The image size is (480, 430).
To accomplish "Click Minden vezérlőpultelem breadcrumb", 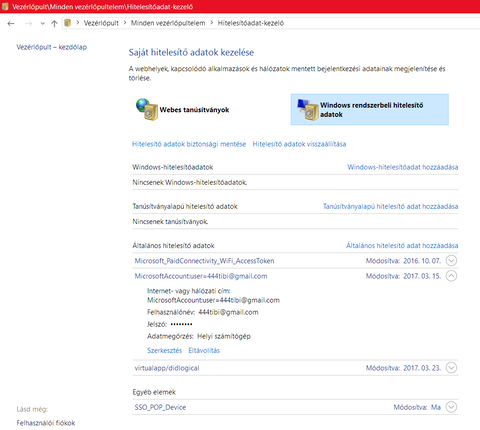I will 168,23.
